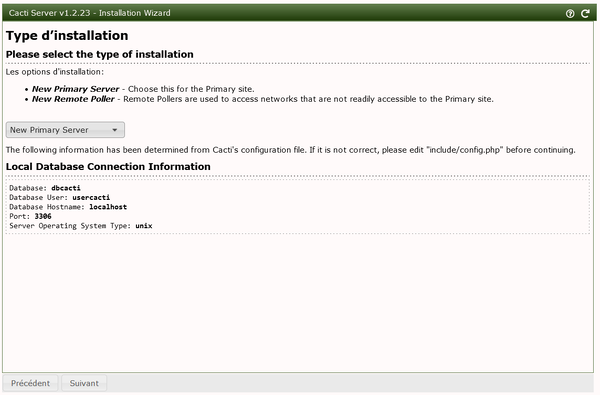Open the New Primary Server installation type dropdown
The height and width of the screenshot is (395, 600).
(x=65, y=130)
